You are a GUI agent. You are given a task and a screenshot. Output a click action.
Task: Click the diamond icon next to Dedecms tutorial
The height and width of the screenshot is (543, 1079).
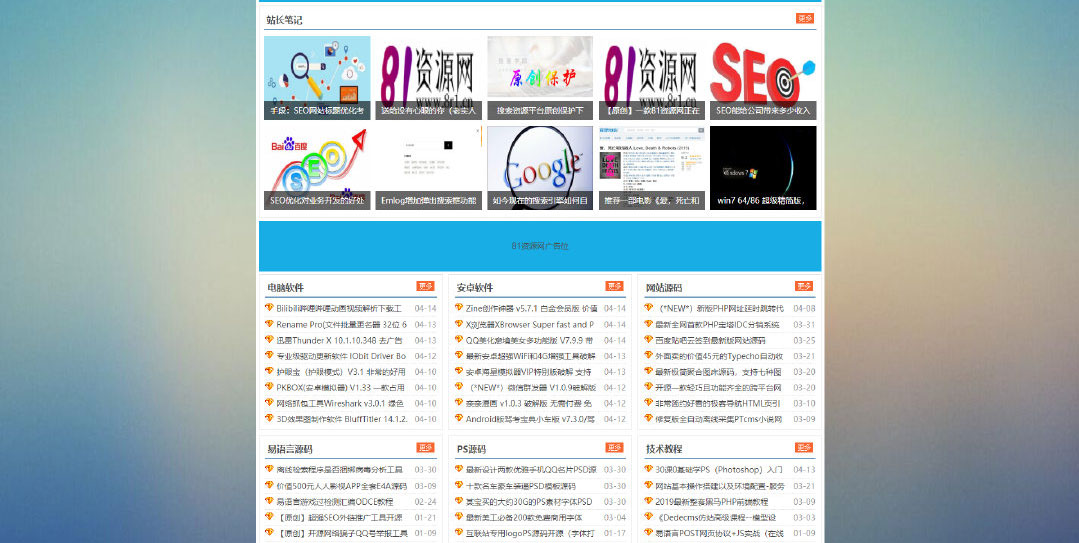pyautogui.click(x=649, y=517)
